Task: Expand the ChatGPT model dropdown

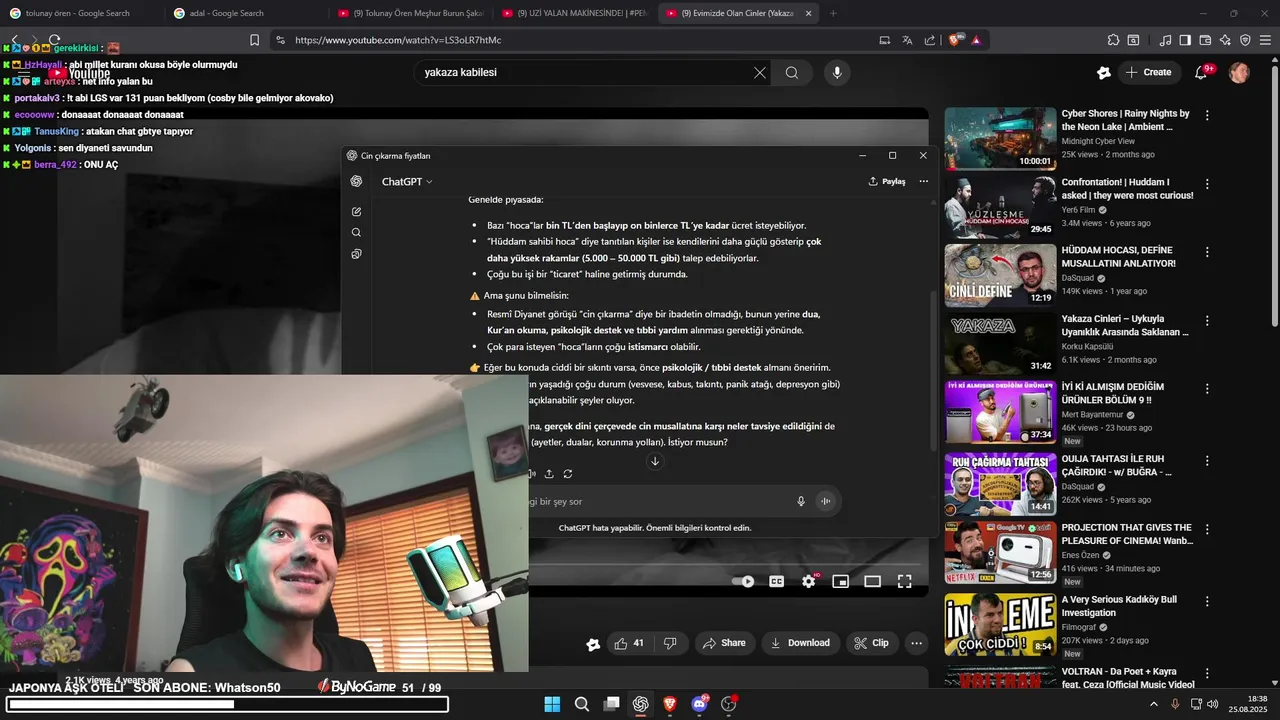Action: coord(407,182)
